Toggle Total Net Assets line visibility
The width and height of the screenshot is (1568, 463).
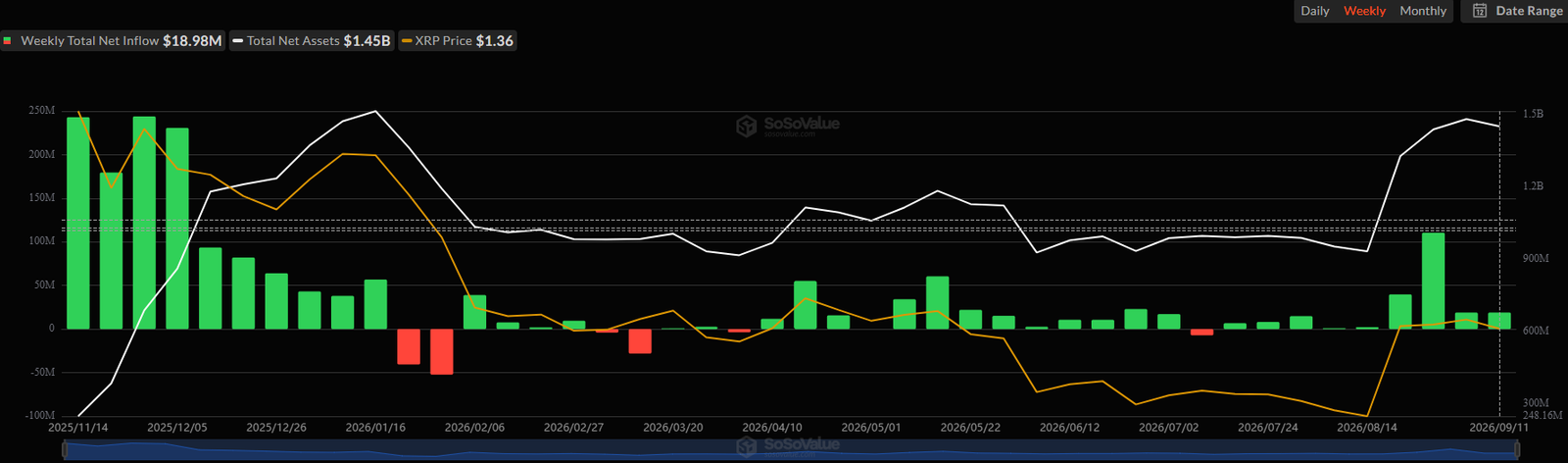312,40
